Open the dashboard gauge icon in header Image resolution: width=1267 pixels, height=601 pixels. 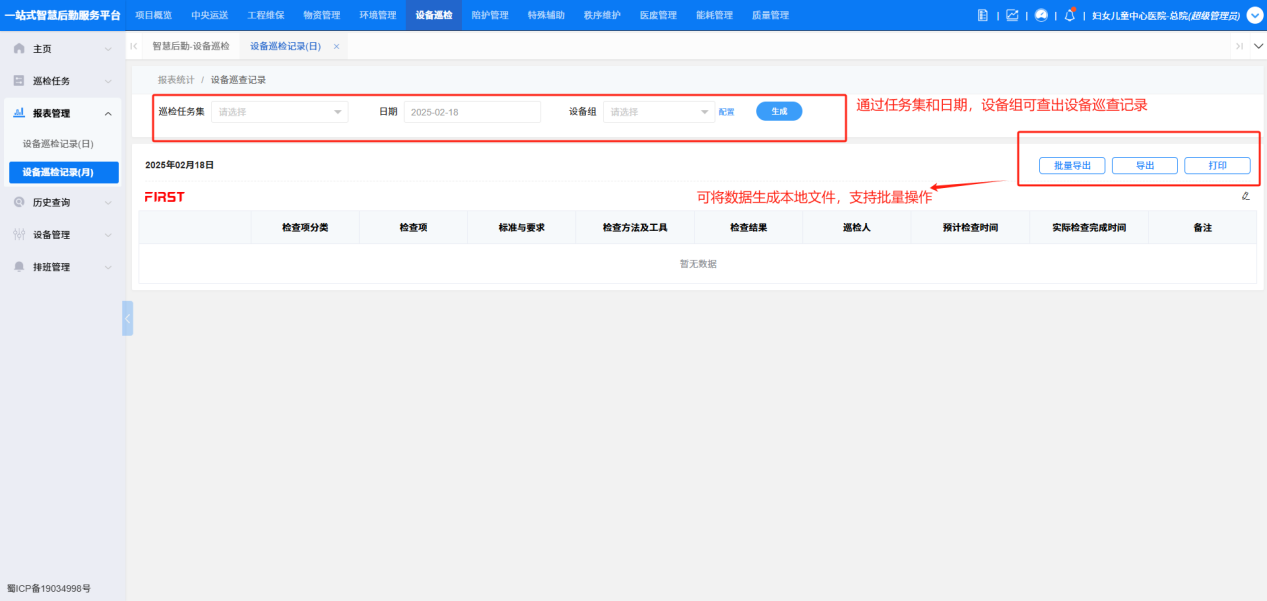tap(1041, 15)
